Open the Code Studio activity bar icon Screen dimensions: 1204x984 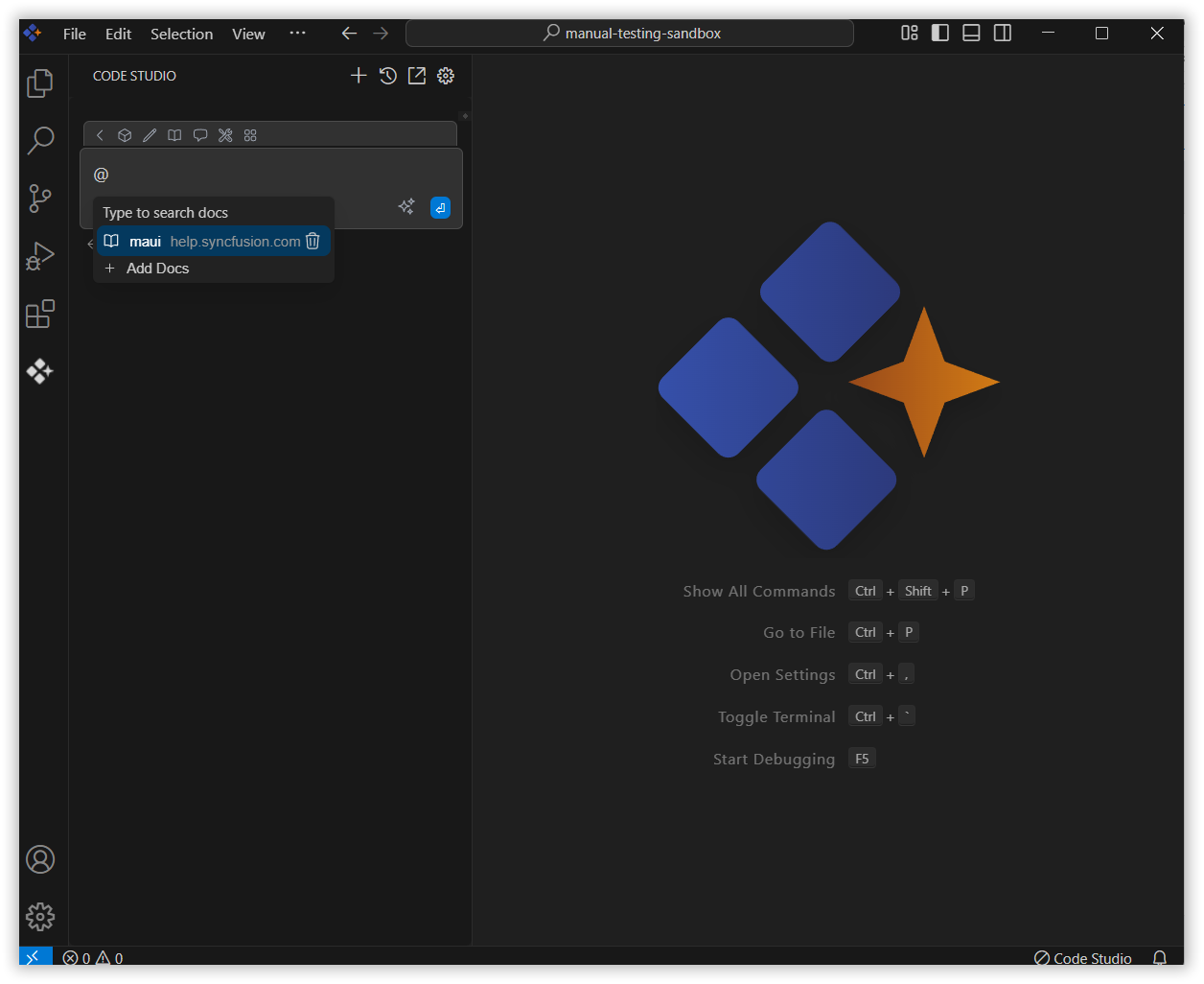pyautogui.click(x=40, y=371)
